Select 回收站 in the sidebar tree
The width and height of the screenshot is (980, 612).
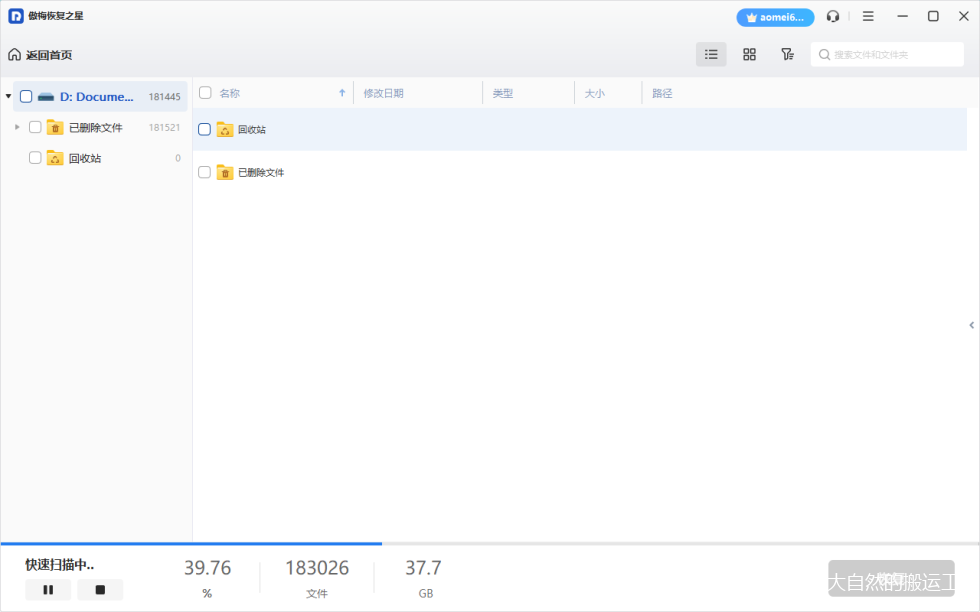[x=85, y=158]
